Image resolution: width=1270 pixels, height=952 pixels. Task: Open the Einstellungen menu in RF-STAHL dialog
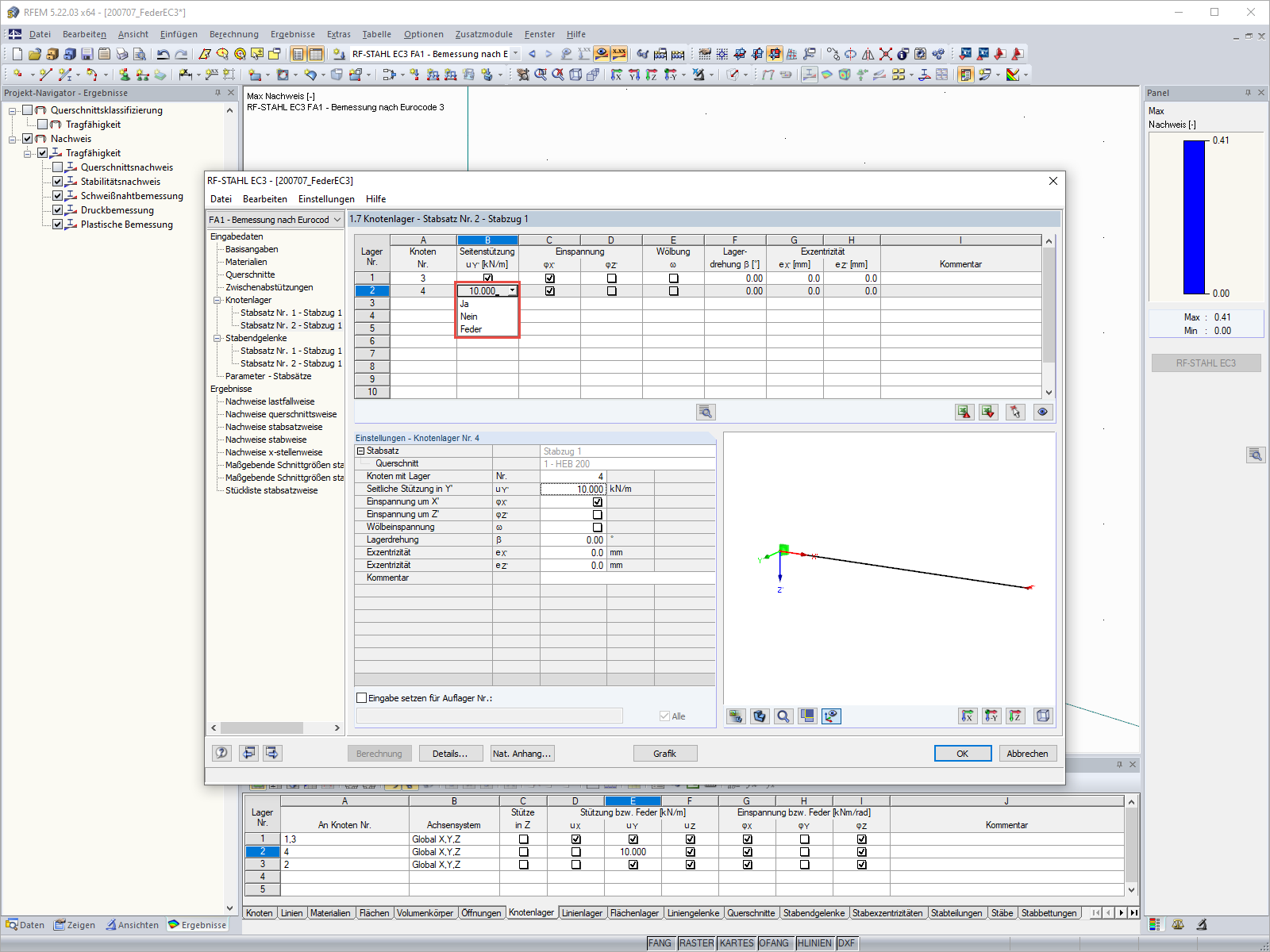click(326, 199)
